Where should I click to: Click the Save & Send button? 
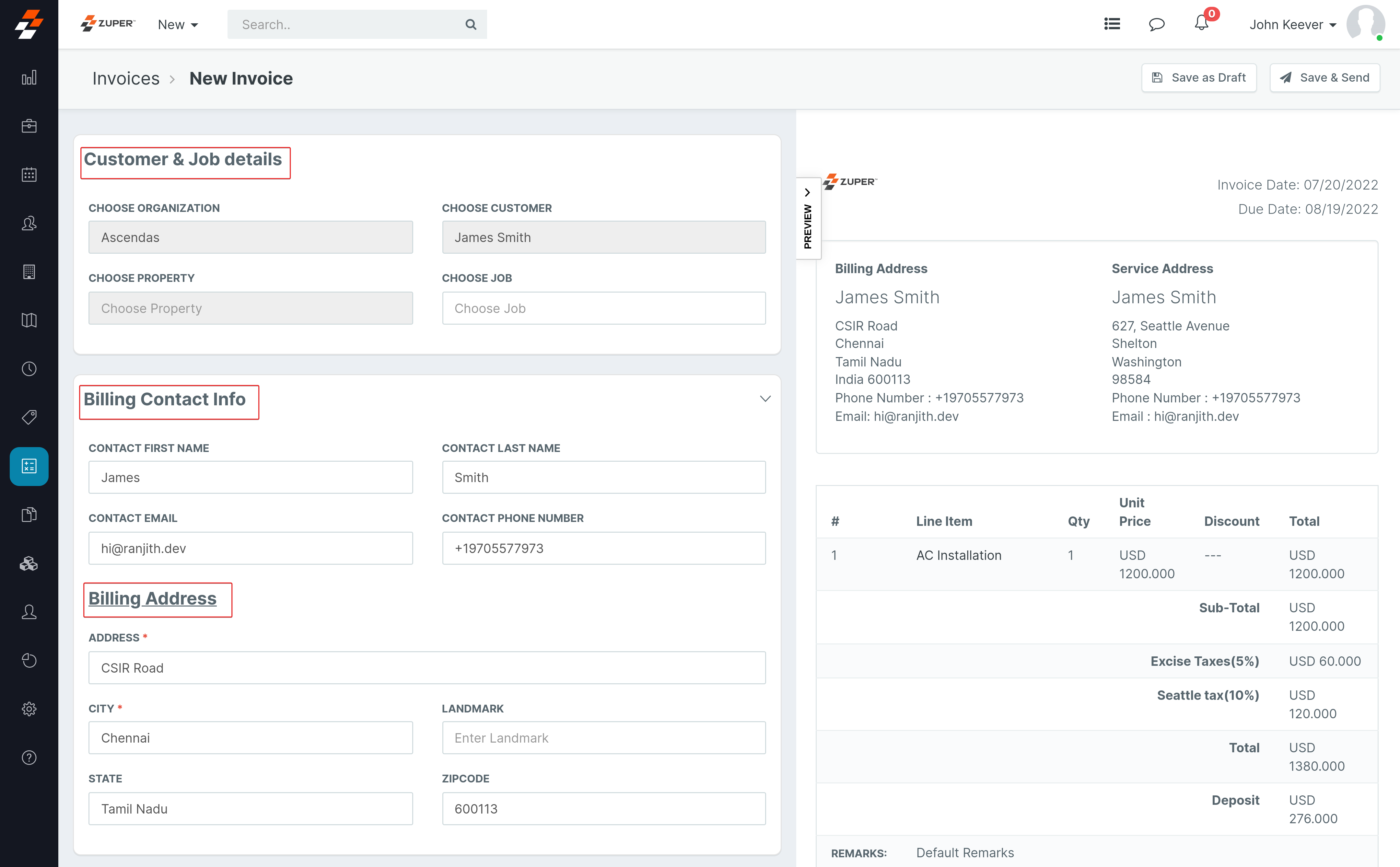(1324, 77)
